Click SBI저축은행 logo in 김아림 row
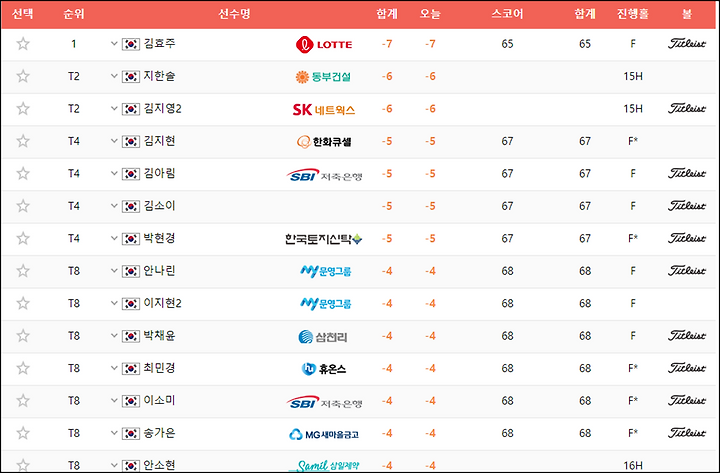The height and width of the screenshot is (473, 720). coord(324,175)
